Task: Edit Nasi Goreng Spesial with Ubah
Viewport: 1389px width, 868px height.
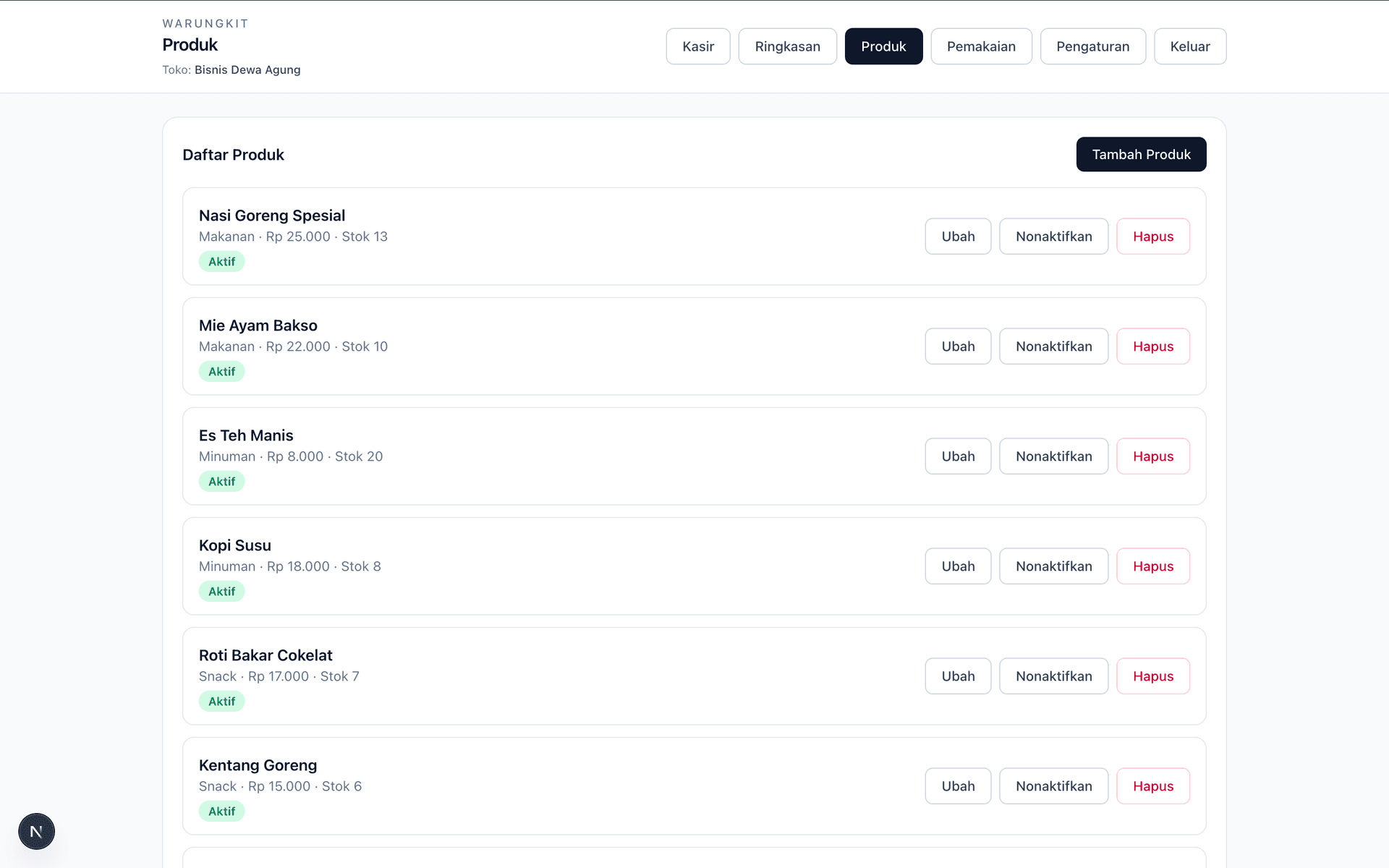Action: (x=958, y=237)
